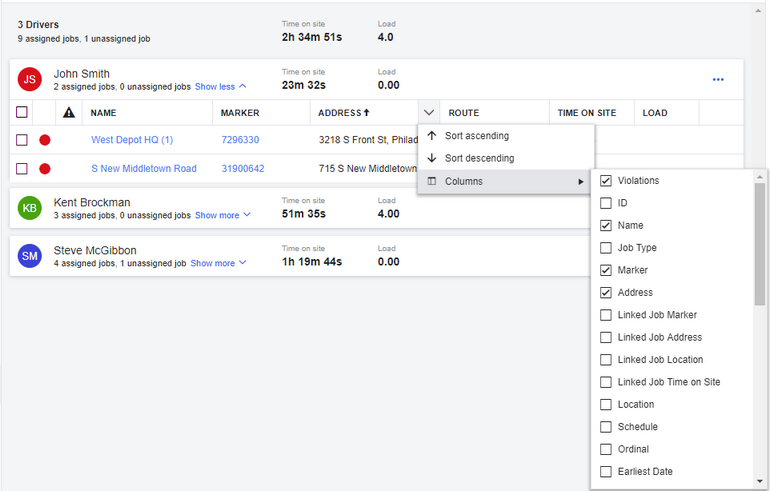The width and height of the screenshot is (770, 491).
Task: Sort by the LOAD column header
Action: tap(655, 113)
